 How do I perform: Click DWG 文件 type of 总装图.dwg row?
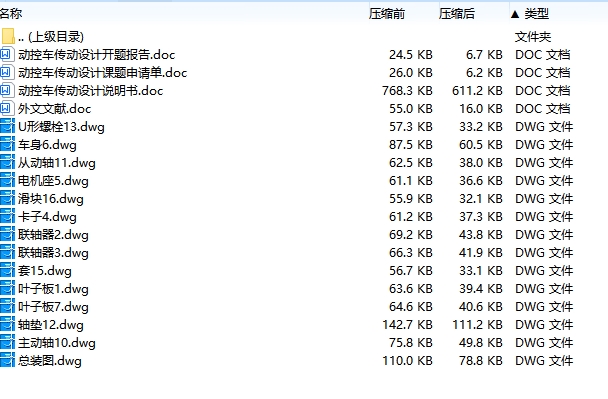click(x=544, y=361)
